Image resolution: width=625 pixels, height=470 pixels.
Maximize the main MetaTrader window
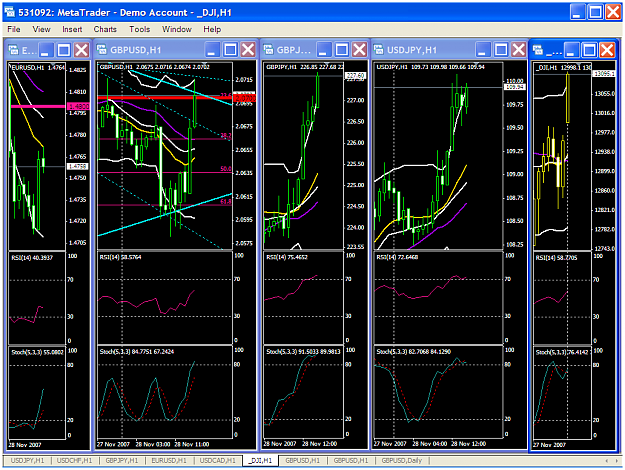(x=596, y=12)
